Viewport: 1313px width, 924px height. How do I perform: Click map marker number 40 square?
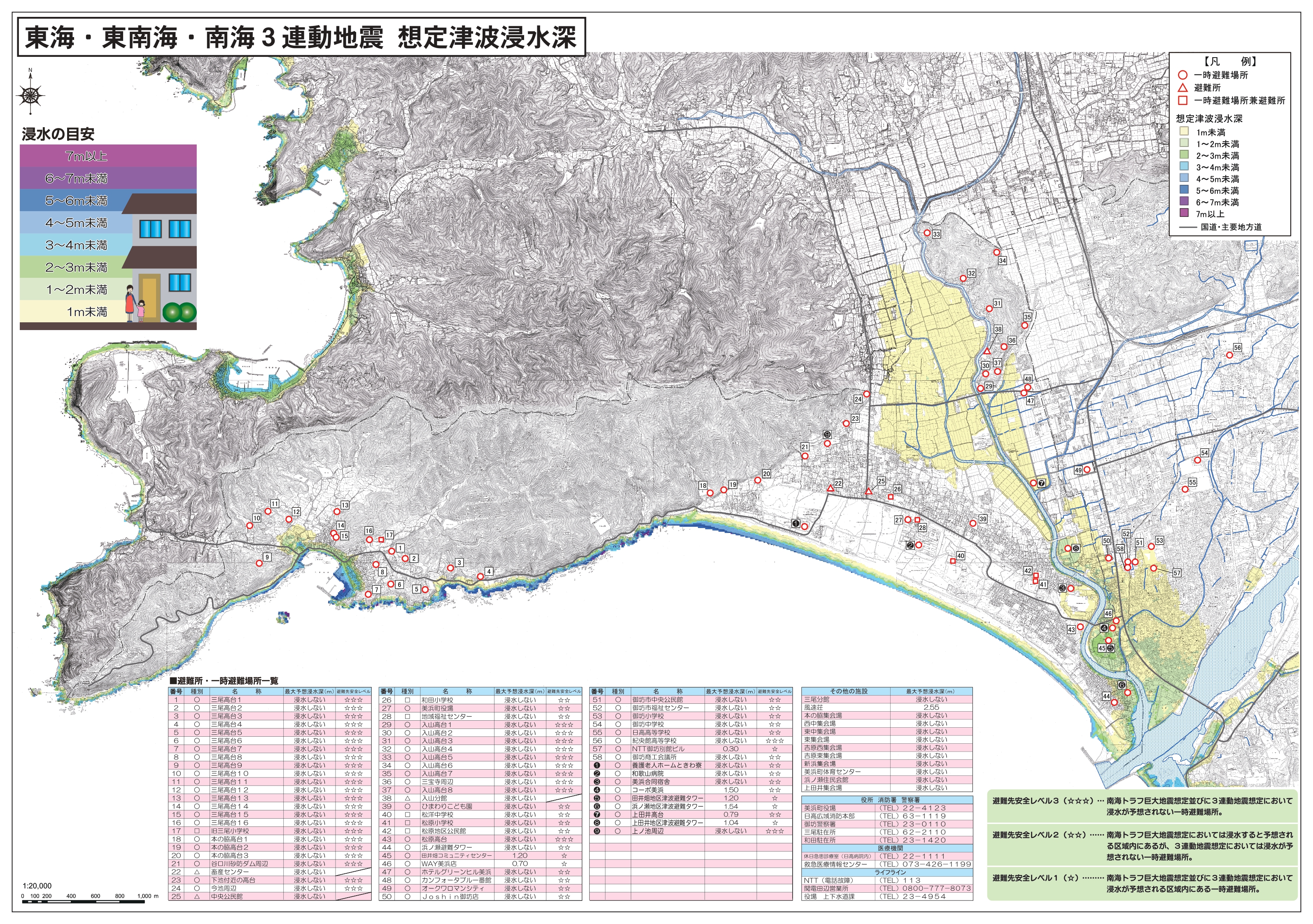click(953, 561)
